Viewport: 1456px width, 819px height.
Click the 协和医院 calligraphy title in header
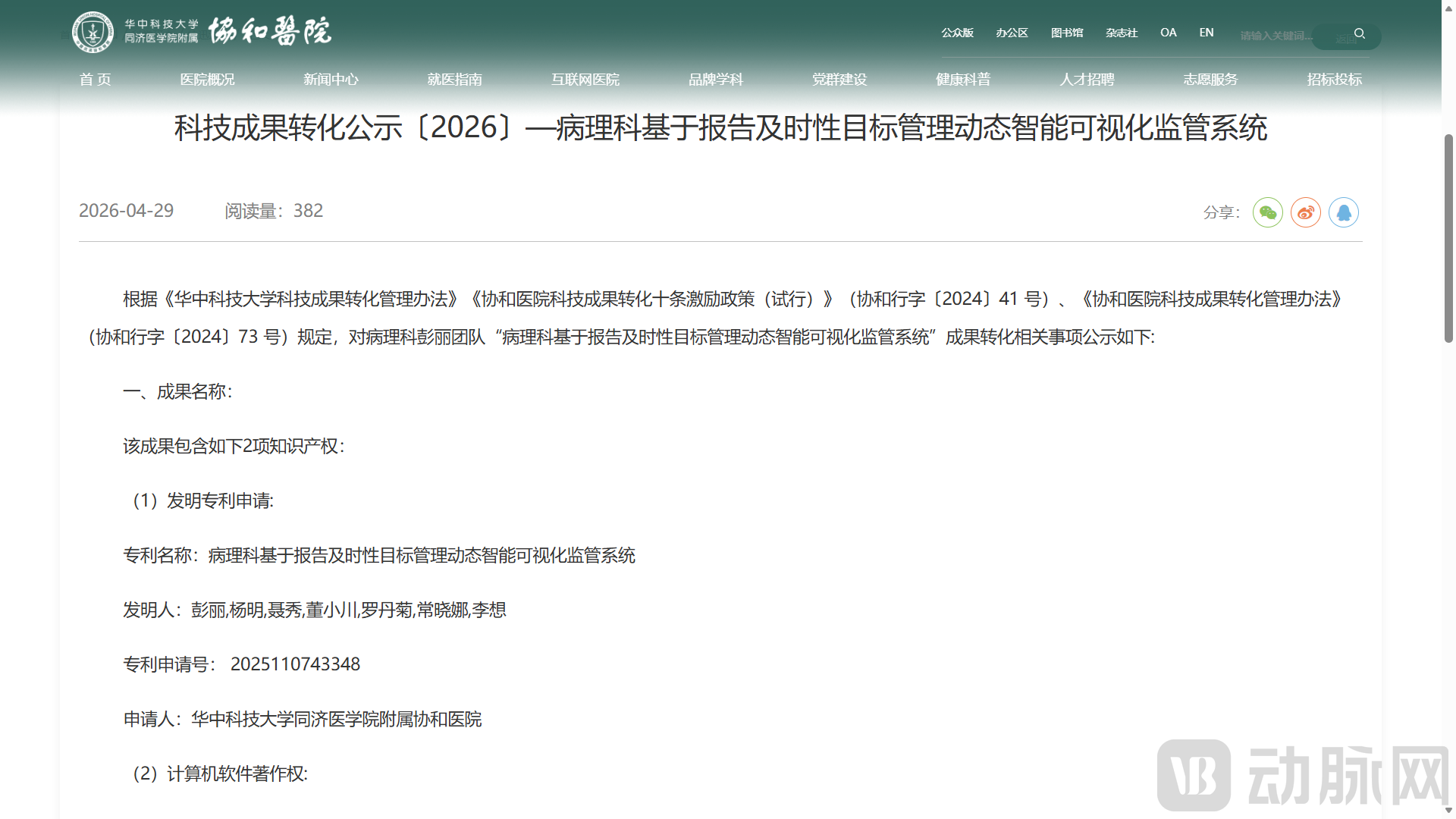(270, 32)
